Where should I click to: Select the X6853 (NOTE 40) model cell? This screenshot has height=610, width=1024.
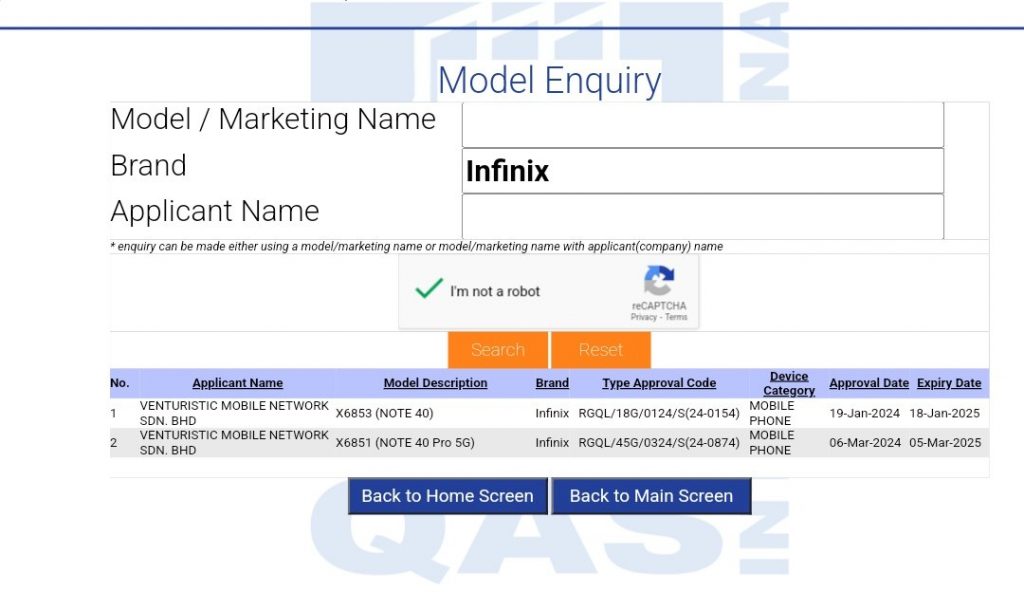coord(385,413)
